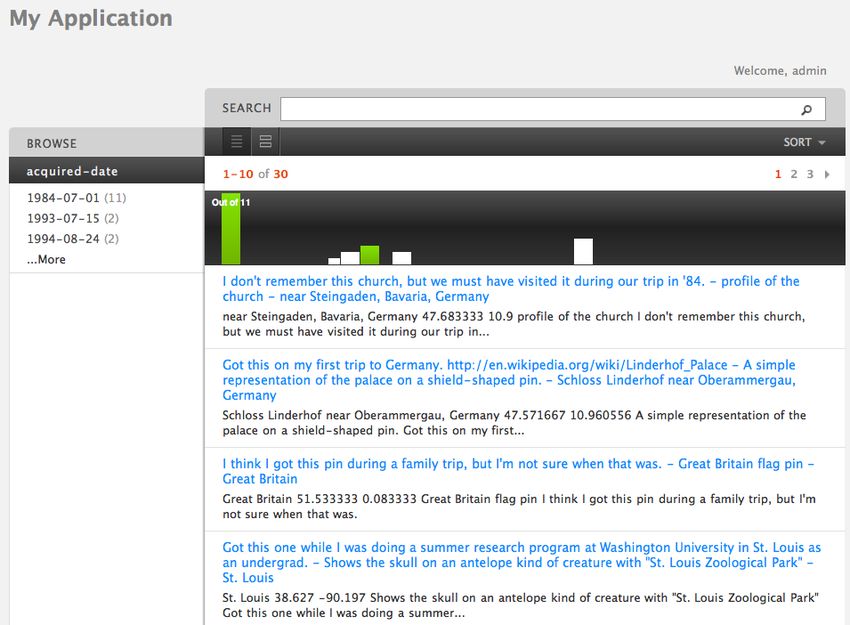Open the St. Louis Zoological Park result
This screenshot has width=850, height=625.
[521, 562]
